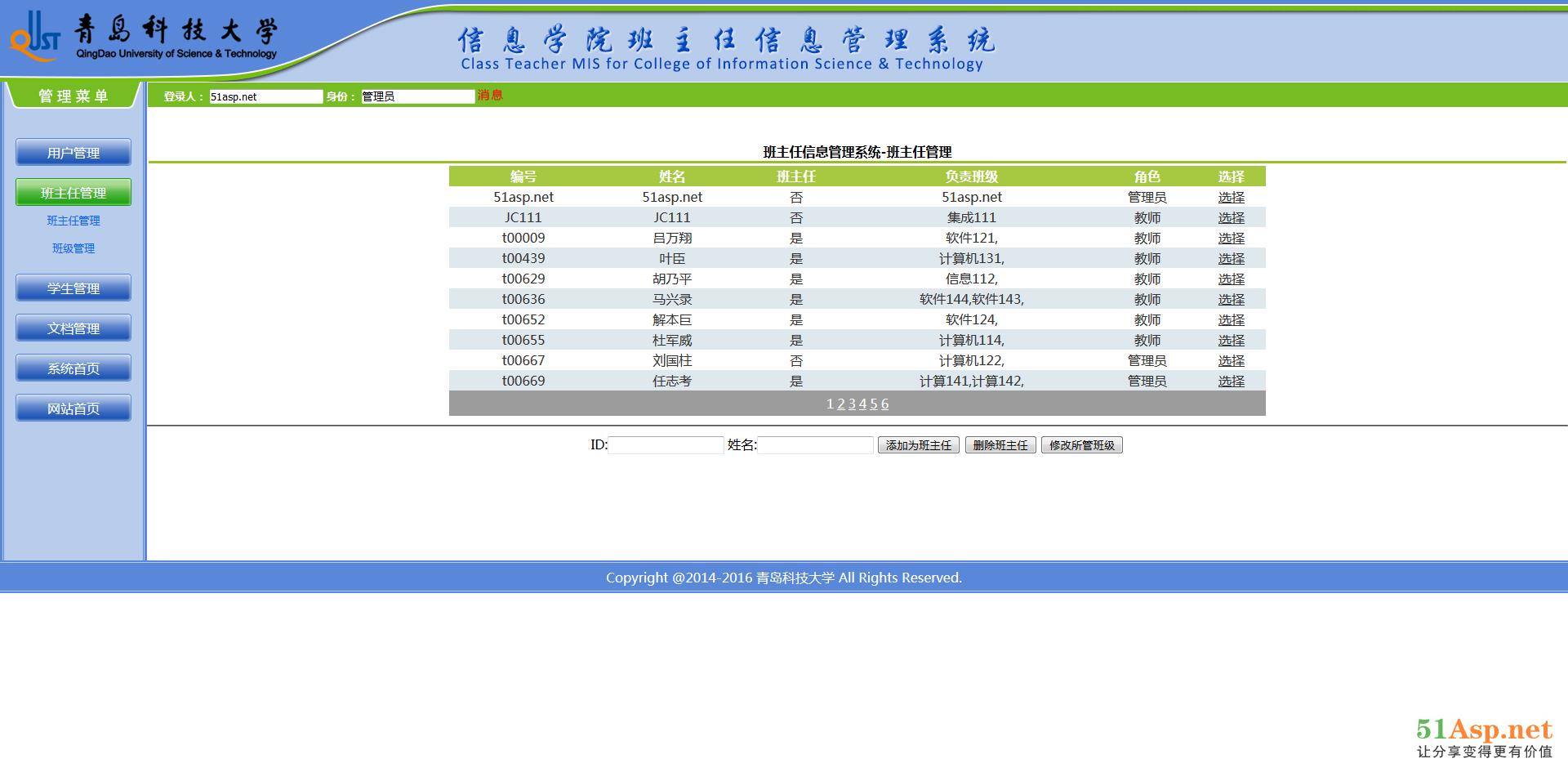
Task: Click the 管理菜单 sidebar header
Action: (x=73, y=96)
